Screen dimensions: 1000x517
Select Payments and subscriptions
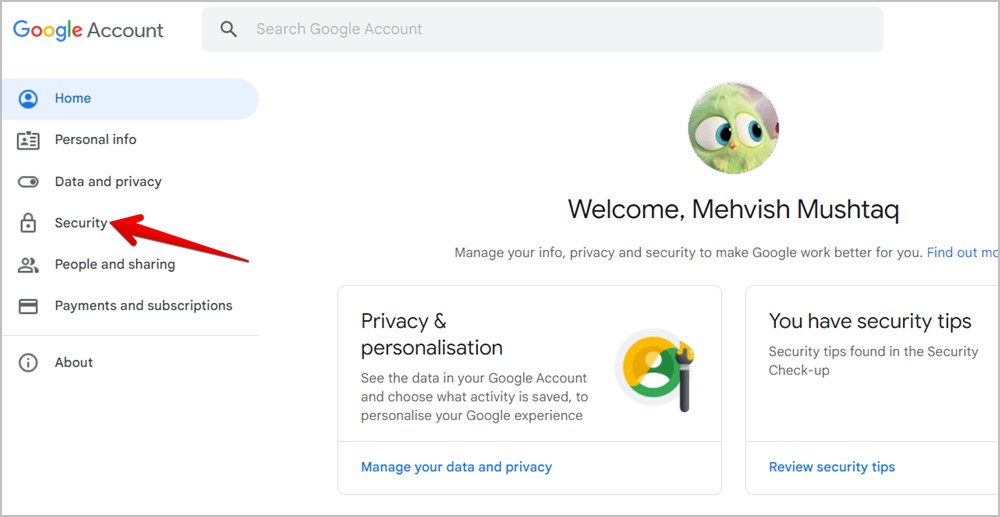pos(143,305)
